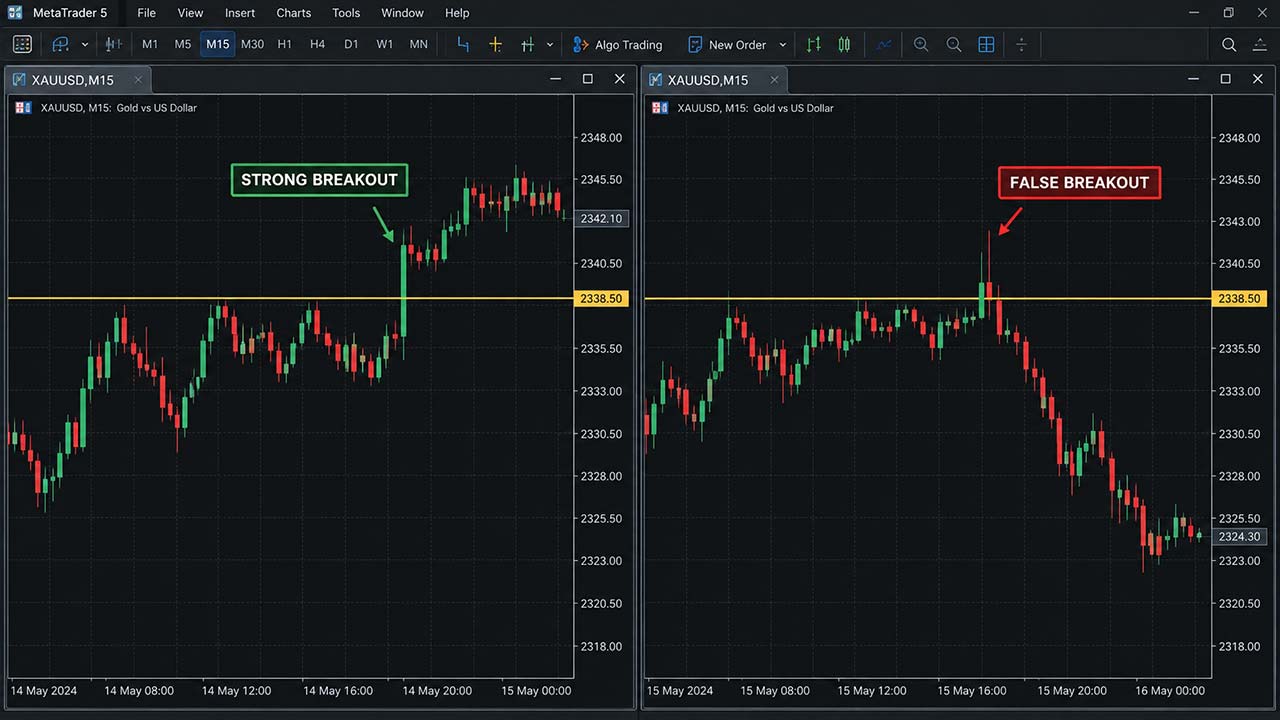Switch timeframe to W1
Screen dimensions: 1280x720
click(385, 44)
